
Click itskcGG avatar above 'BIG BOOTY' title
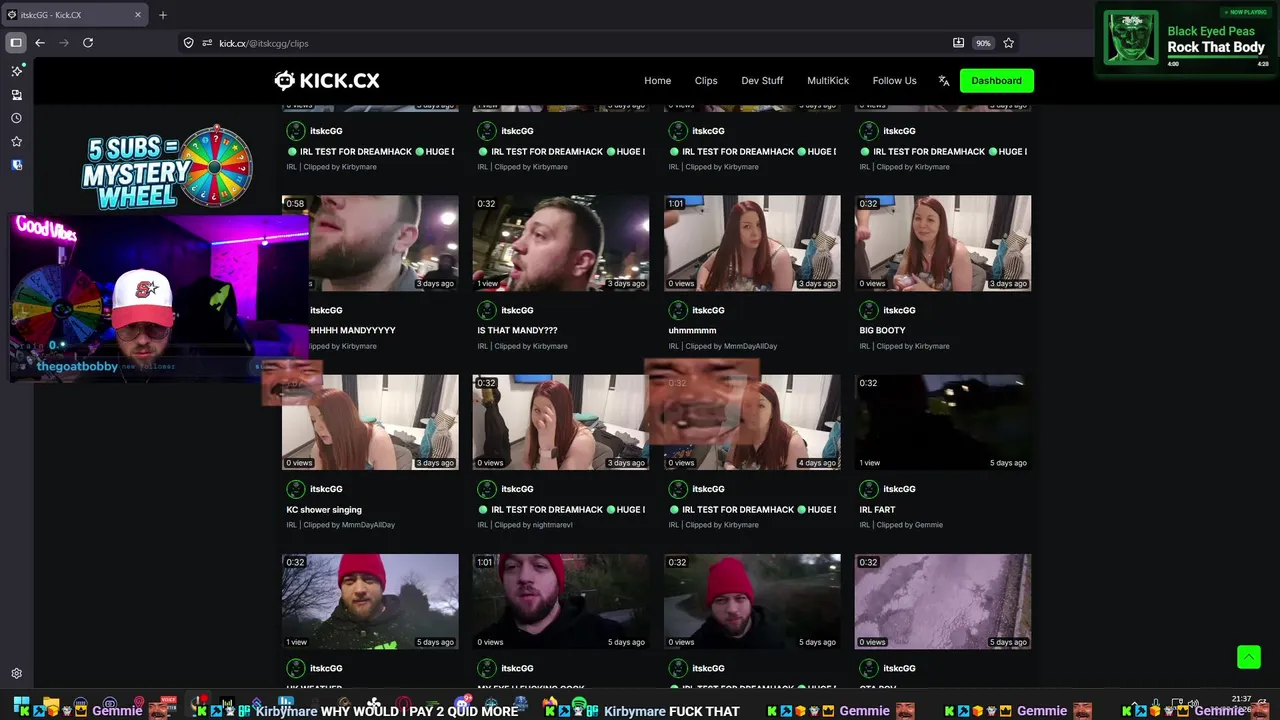(x=869, y=310)
